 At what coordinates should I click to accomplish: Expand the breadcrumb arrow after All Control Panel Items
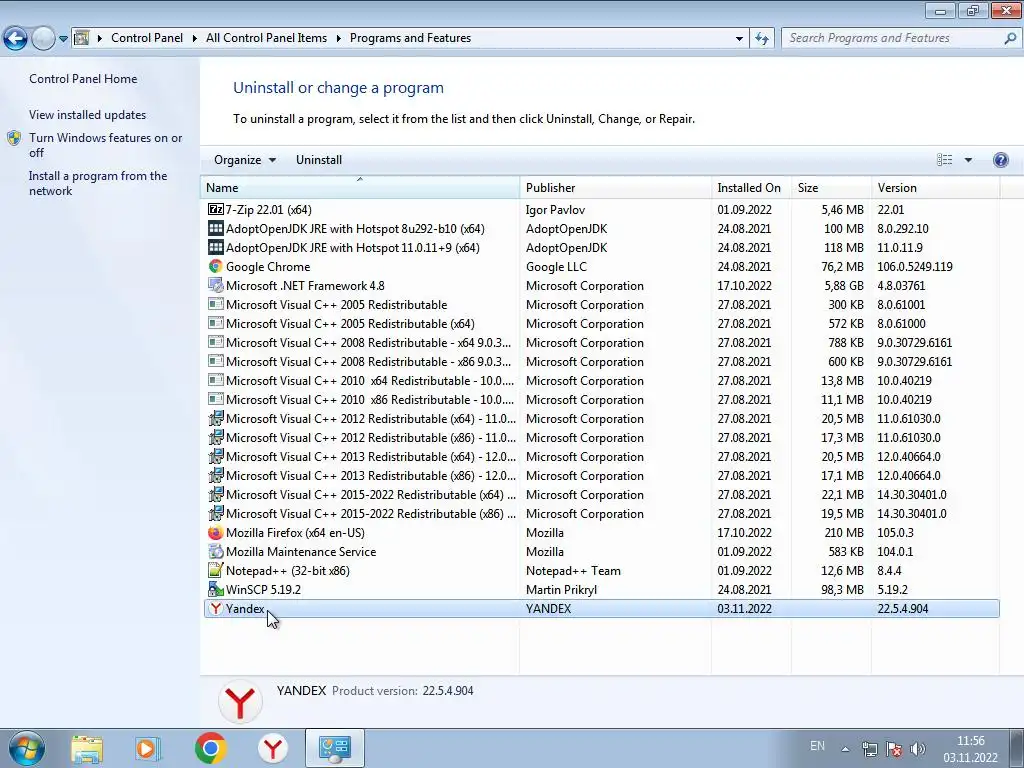click(x=339, y=39)
